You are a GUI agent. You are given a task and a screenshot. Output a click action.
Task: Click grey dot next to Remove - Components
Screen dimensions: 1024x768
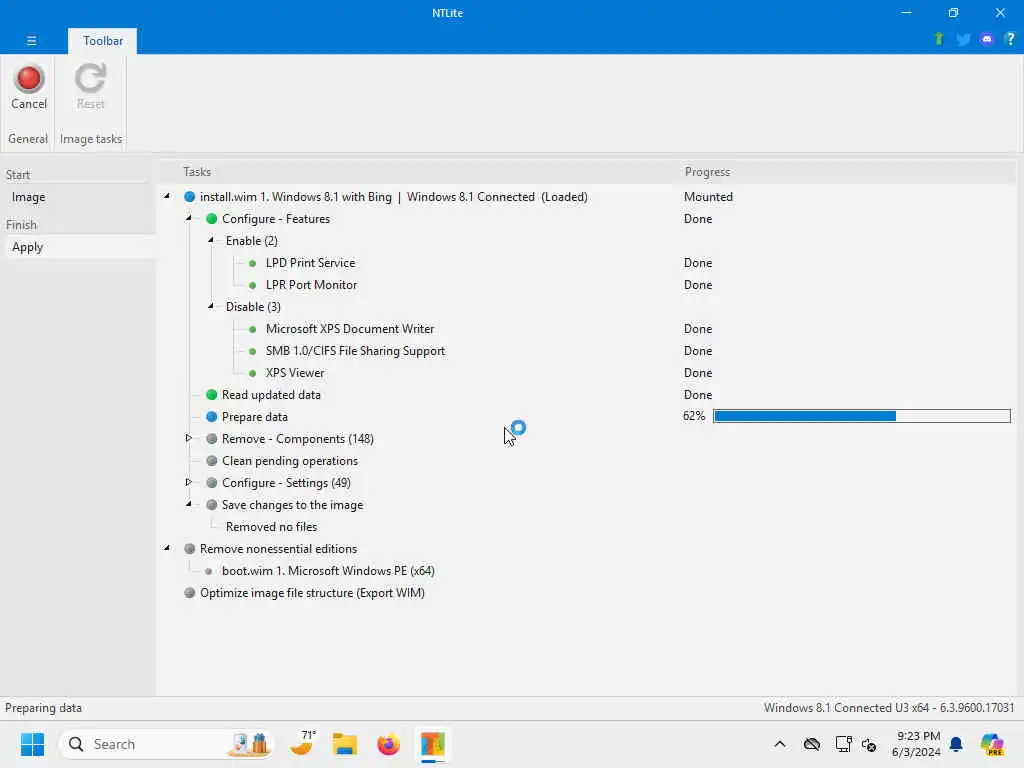pos(212,439)
